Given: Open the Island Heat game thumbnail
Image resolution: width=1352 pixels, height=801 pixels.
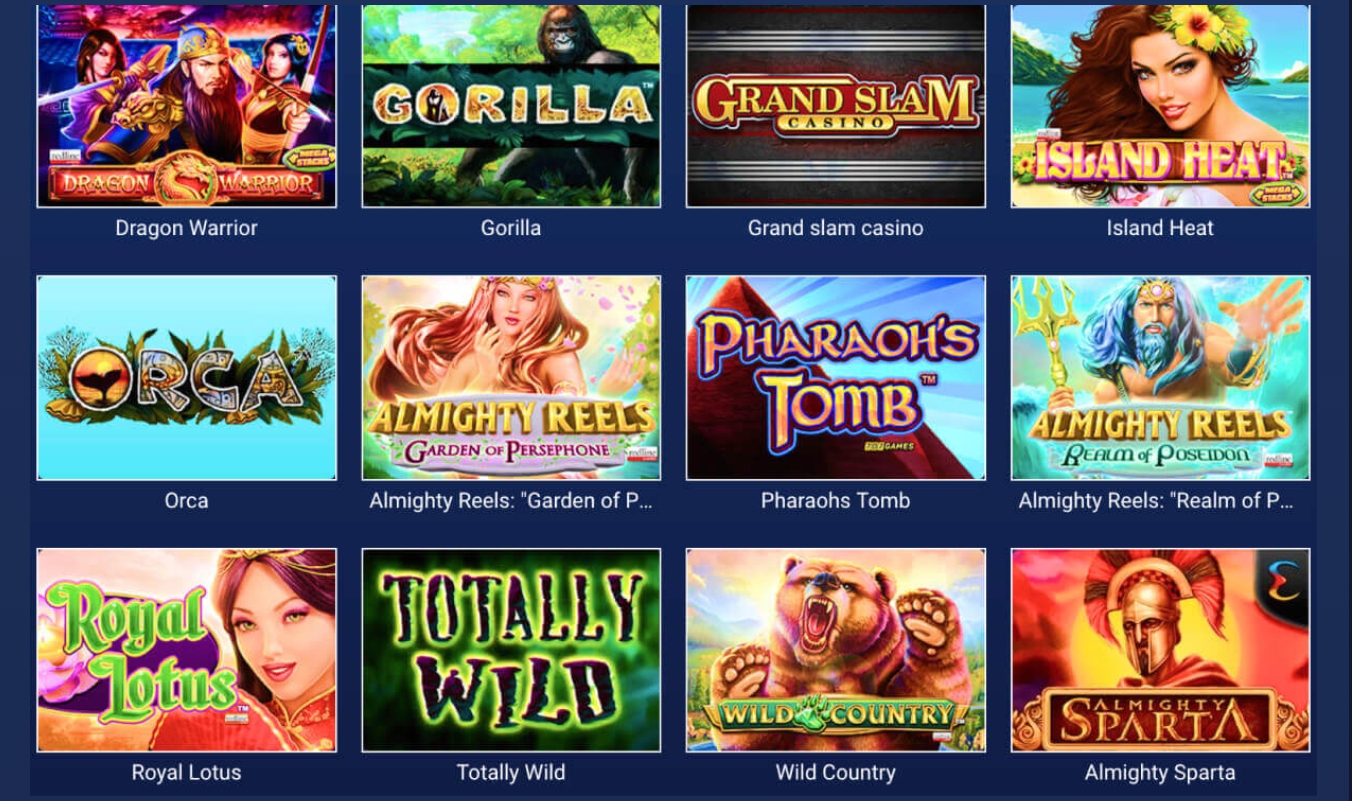Looking at the screenshot, I should tap(1160, 105).
